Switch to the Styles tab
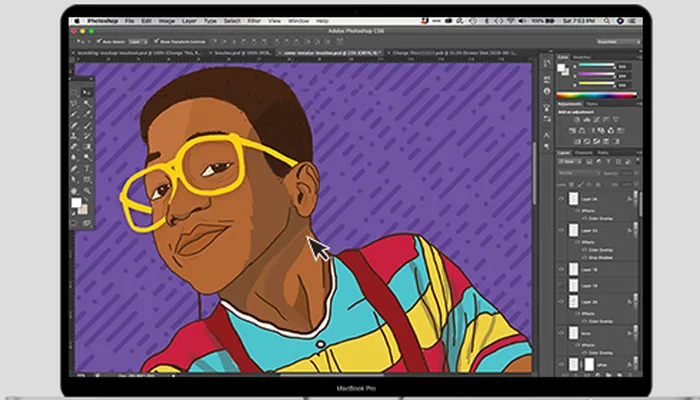700x400 pixels. pos(592,104)
